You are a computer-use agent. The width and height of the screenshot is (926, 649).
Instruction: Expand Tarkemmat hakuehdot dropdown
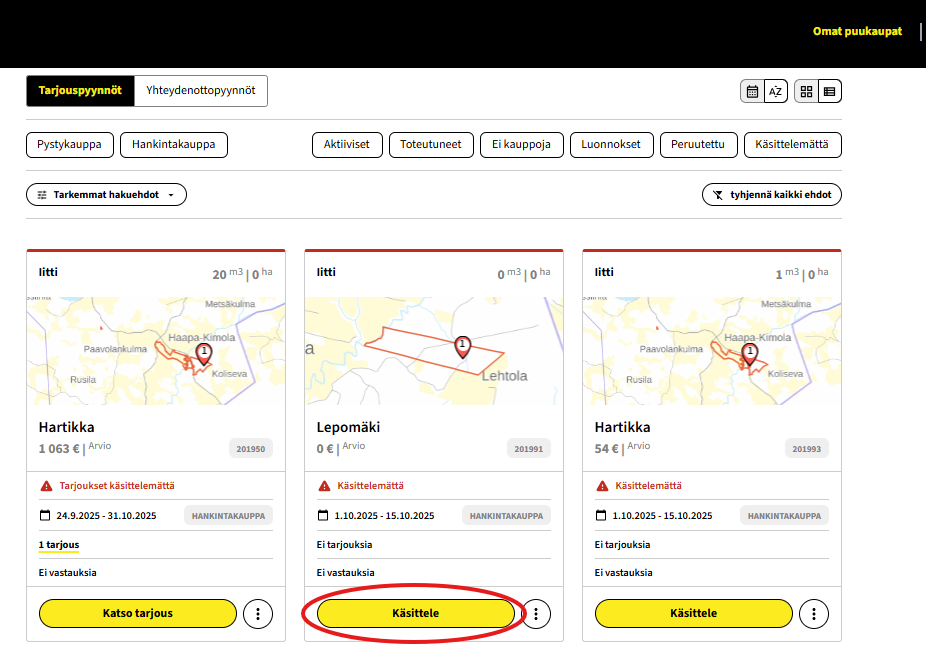click(106, 195)
